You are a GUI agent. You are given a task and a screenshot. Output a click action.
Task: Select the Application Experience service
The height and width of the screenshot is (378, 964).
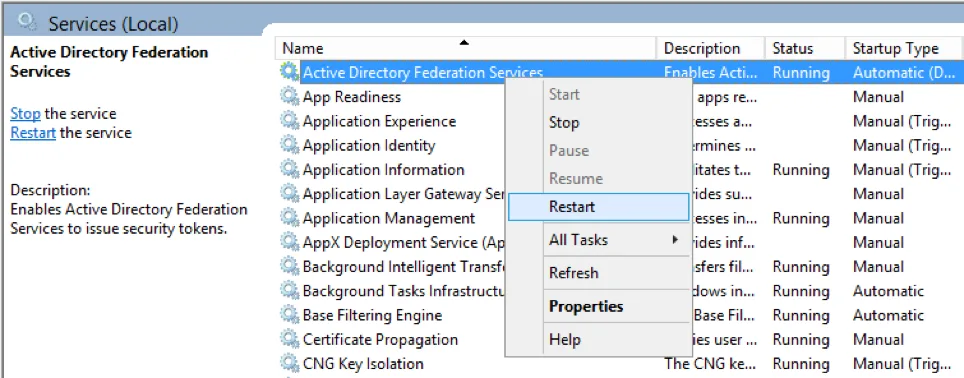point(379,121)
